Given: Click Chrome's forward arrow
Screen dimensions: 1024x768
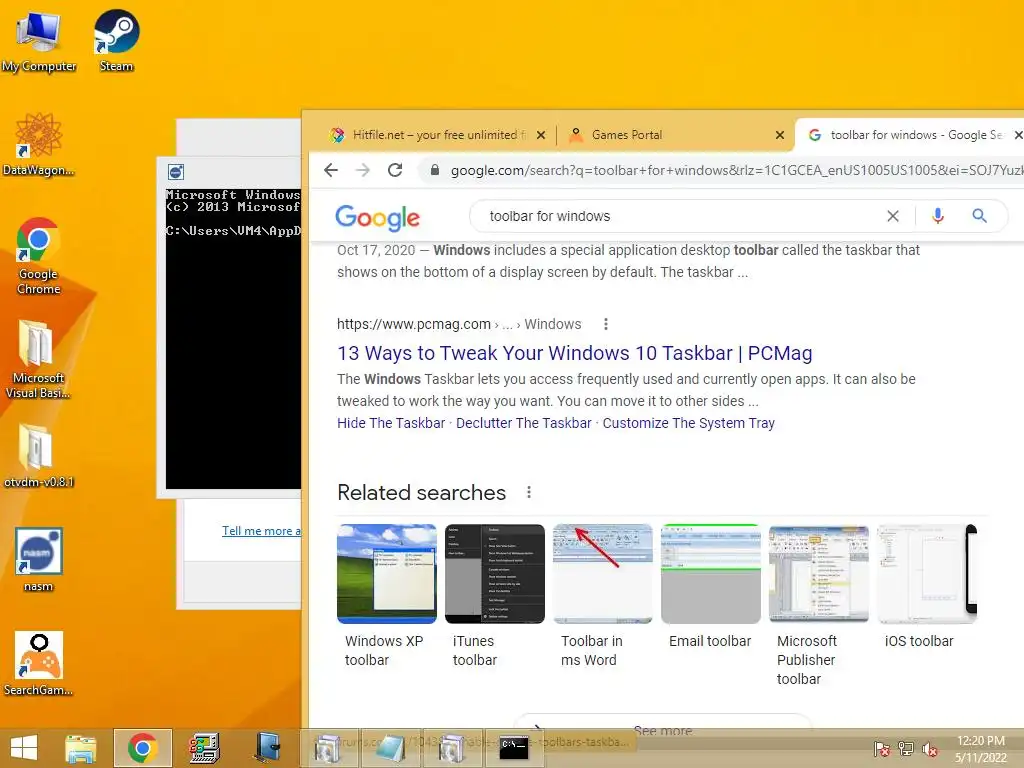Looking at the screenshot, I should (x=362, y=170).
